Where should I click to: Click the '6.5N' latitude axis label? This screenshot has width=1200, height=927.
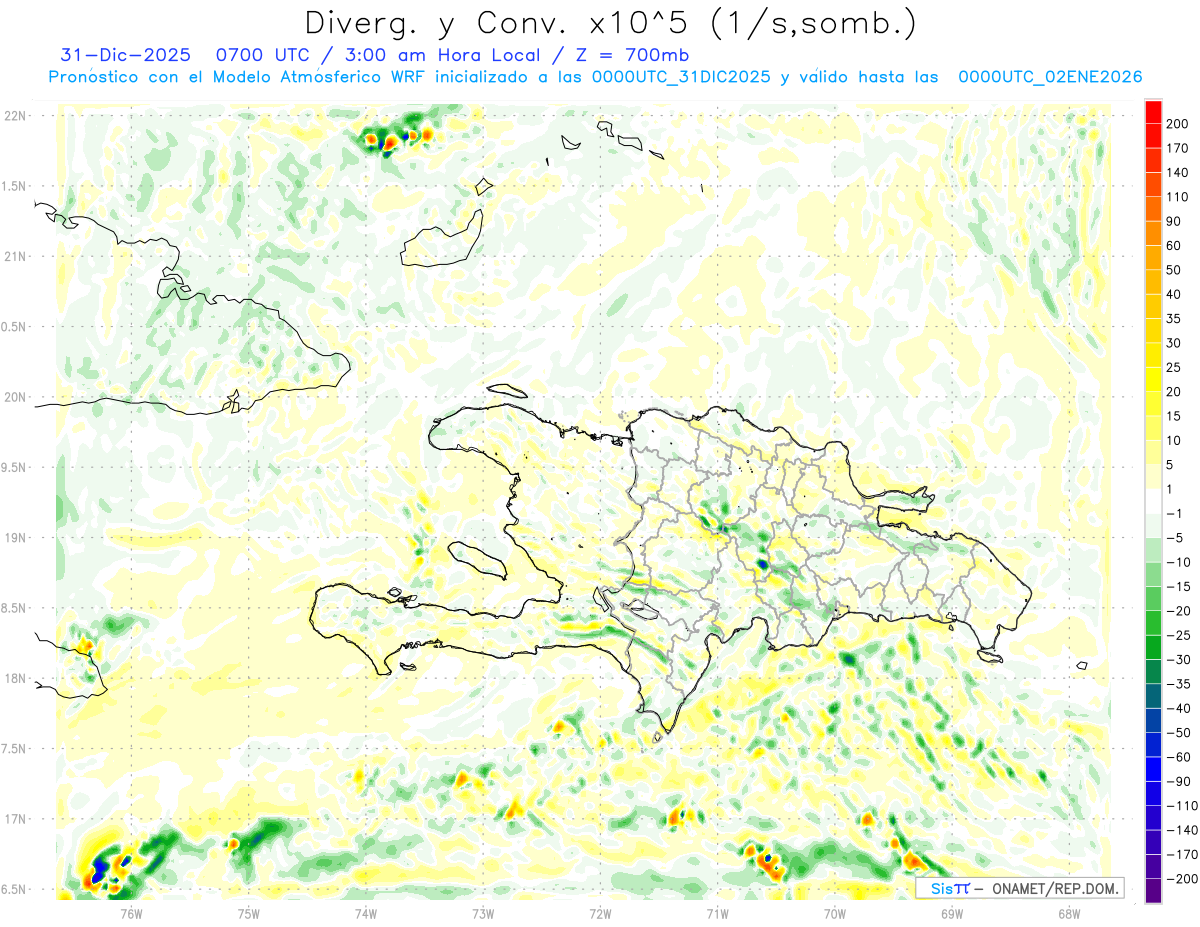(x=12, y=889)
